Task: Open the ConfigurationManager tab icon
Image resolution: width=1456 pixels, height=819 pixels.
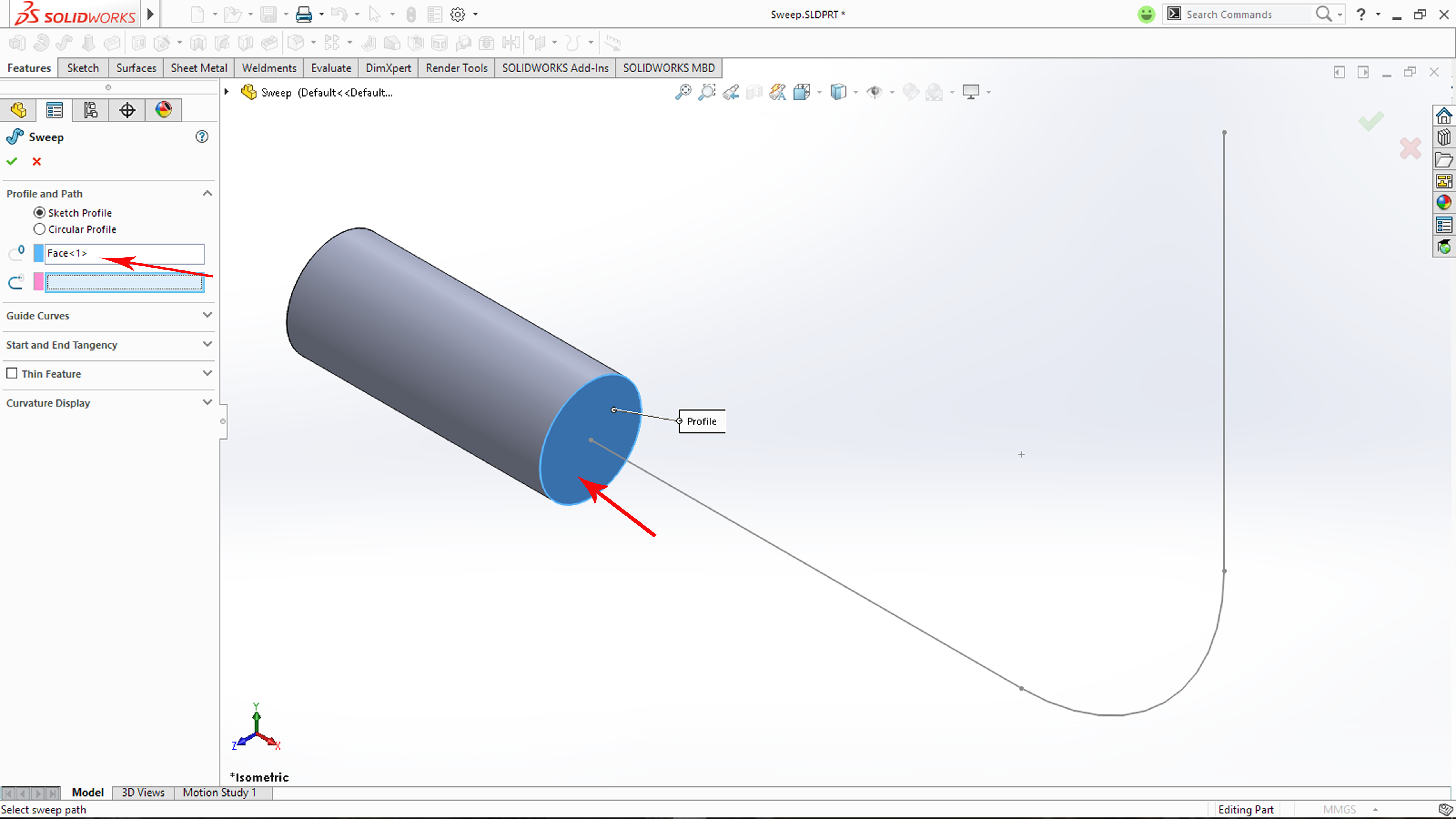Action: pyautogui.click(x=91, y=110)
